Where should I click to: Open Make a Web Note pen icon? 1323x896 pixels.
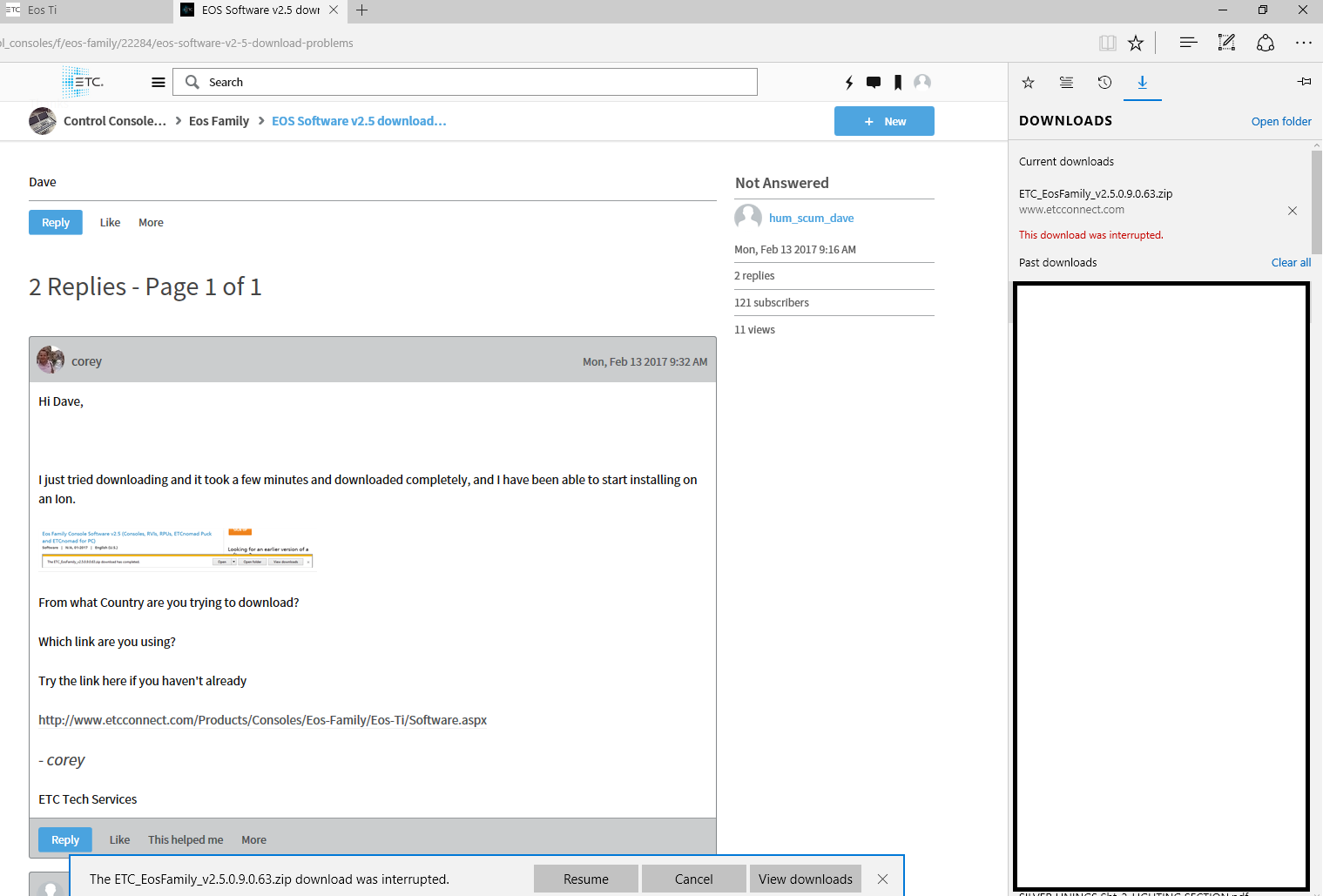tap(1226, 43)
